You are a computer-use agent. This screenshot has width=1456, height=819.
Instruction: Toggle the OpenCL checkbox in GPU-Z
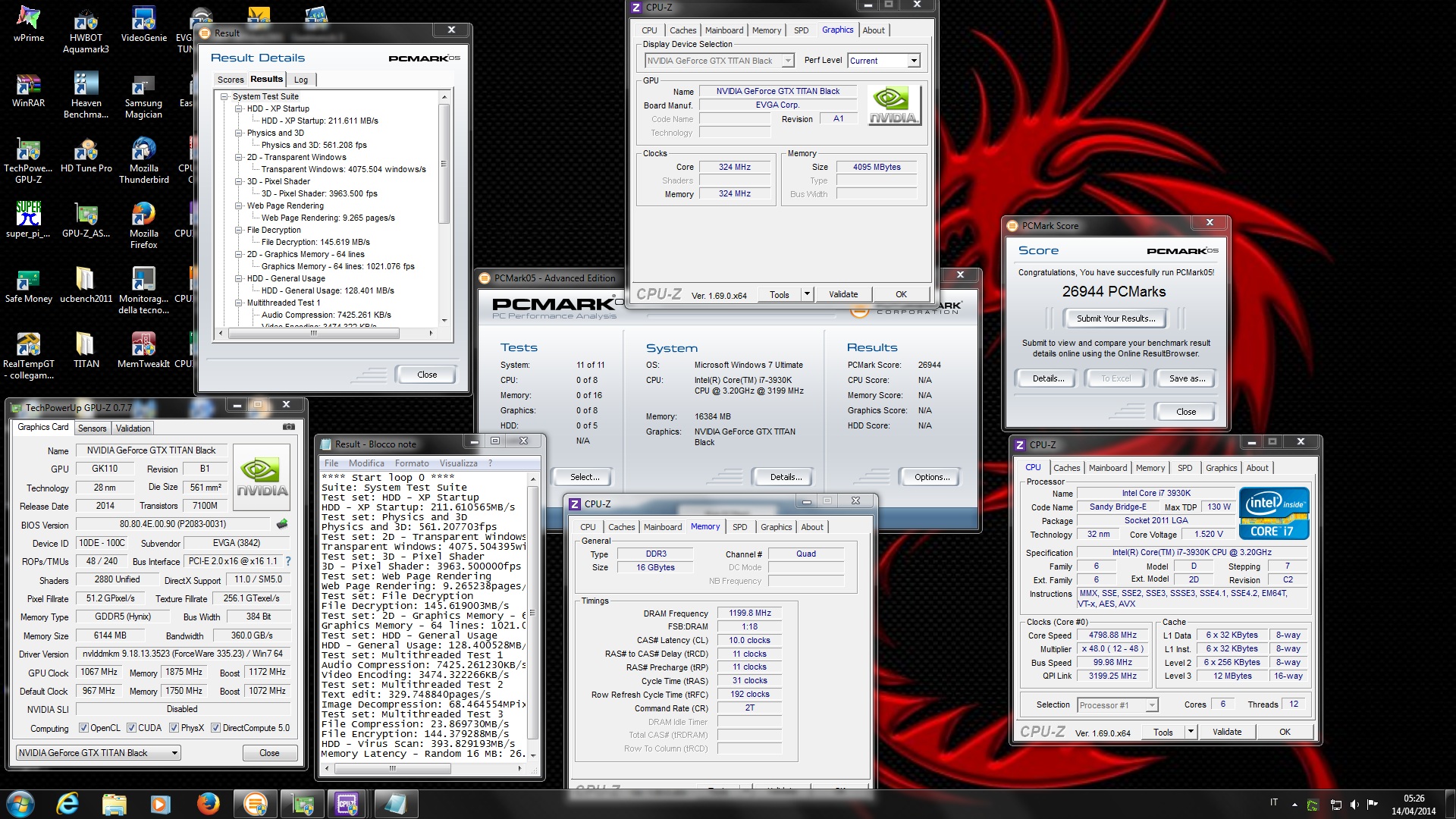[83, 728]
